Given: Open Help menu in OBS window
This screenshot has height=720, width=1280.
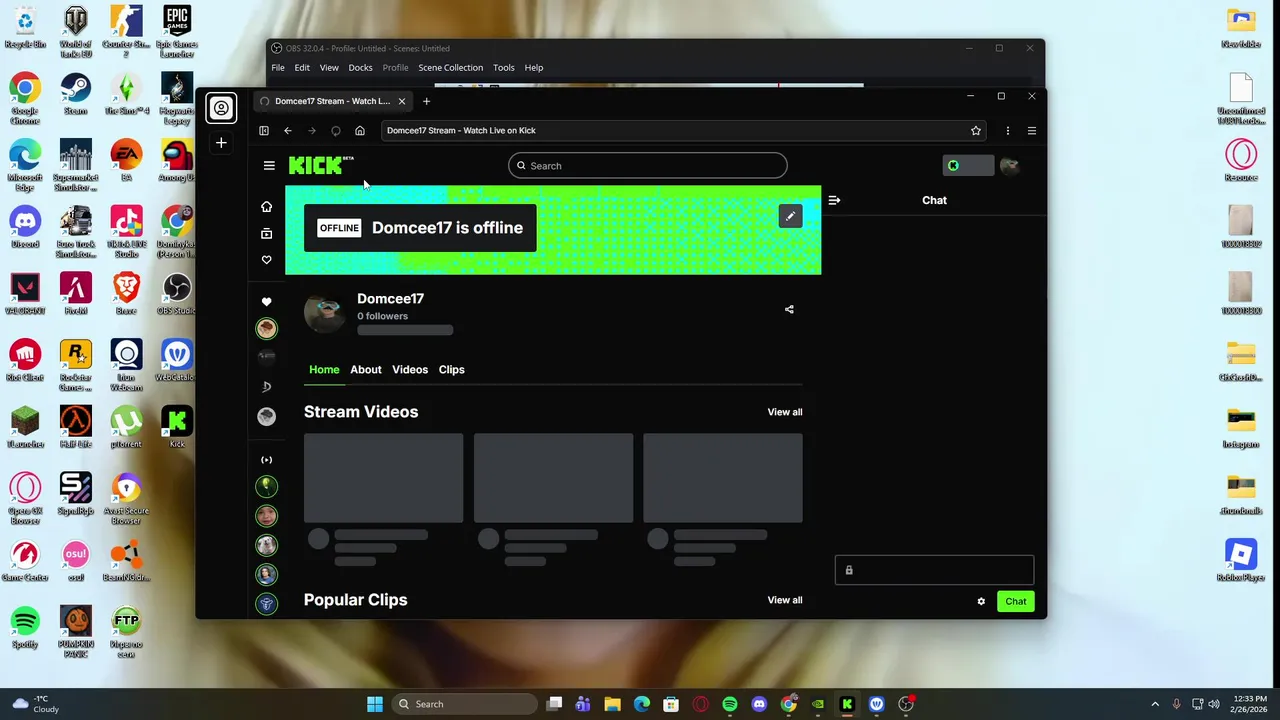Looking at the screenshot, I should pos(534,68).
